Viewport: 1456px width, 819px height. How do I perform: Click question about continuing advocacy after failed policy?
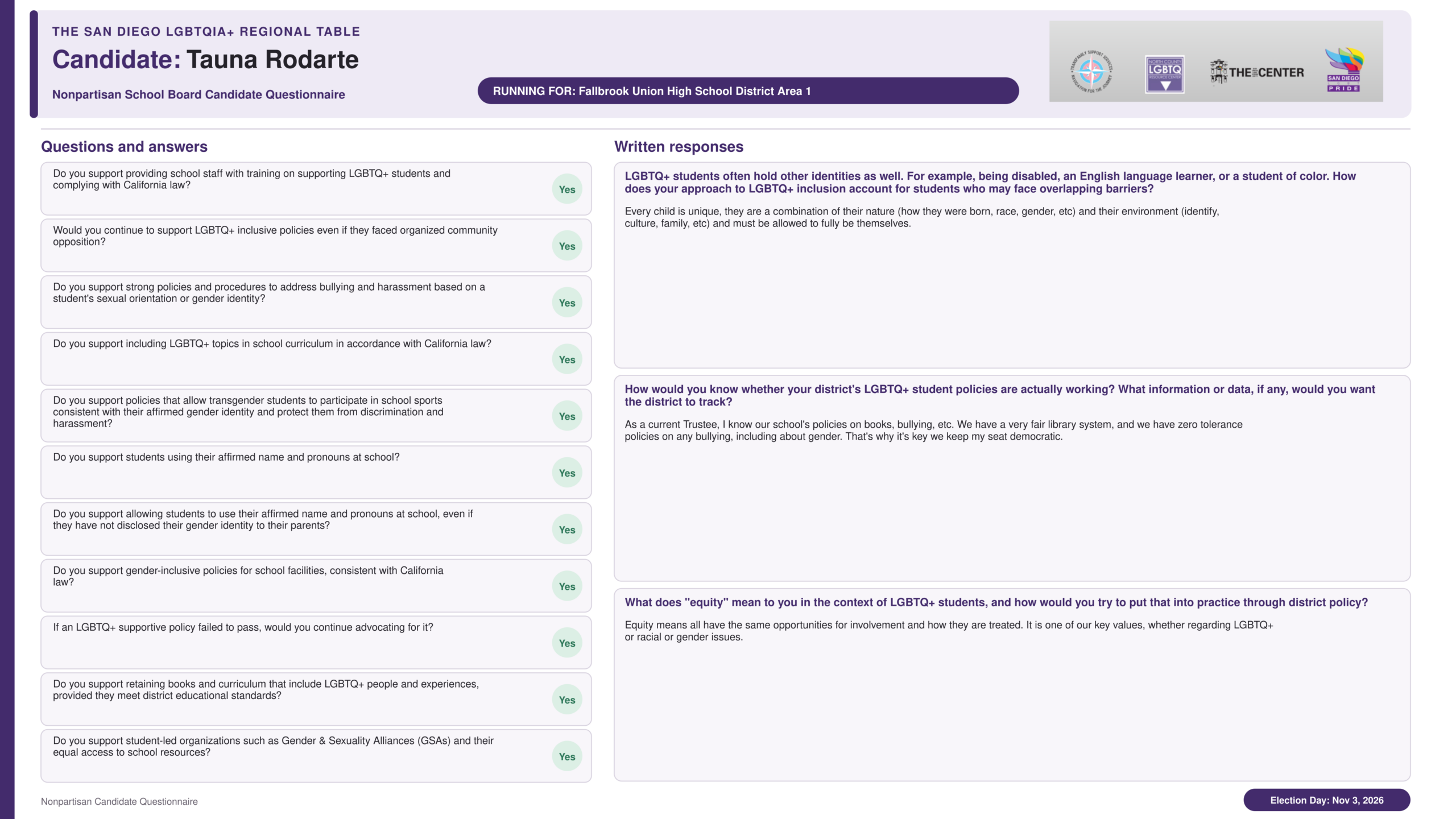(x=243, y=627)
